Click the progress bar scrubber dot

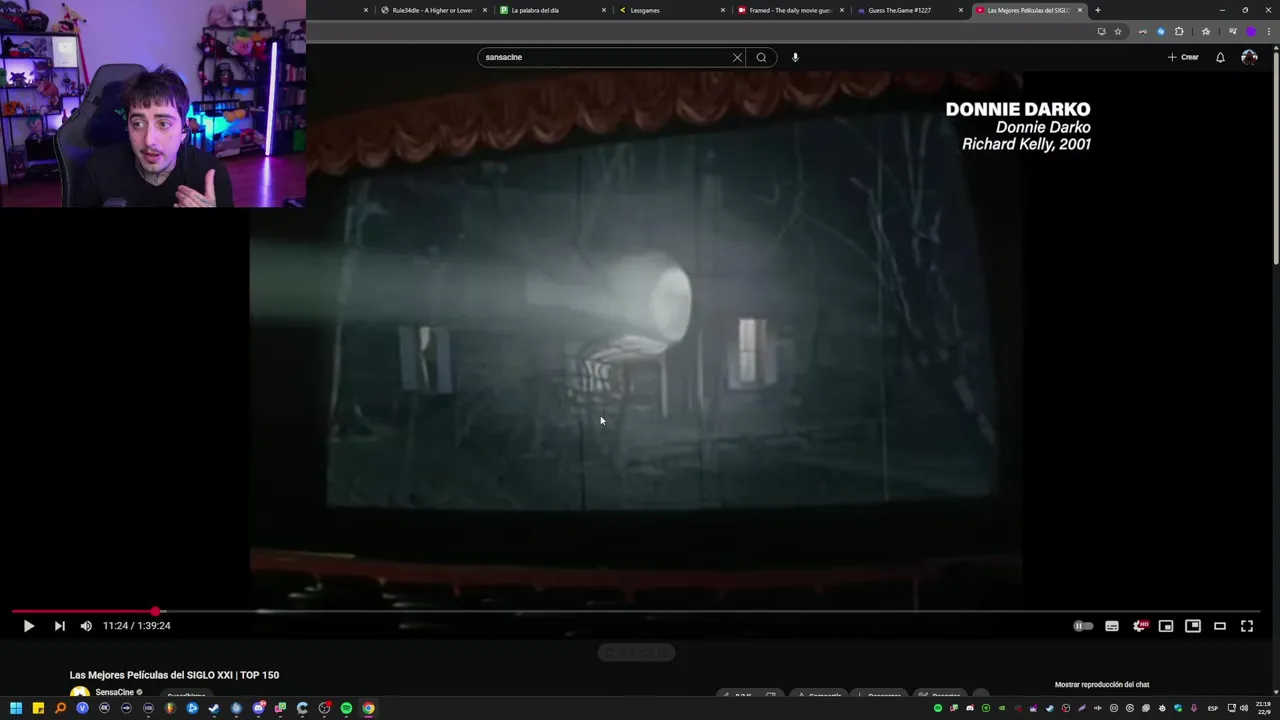pyautogui.click(x=156, y=611)
